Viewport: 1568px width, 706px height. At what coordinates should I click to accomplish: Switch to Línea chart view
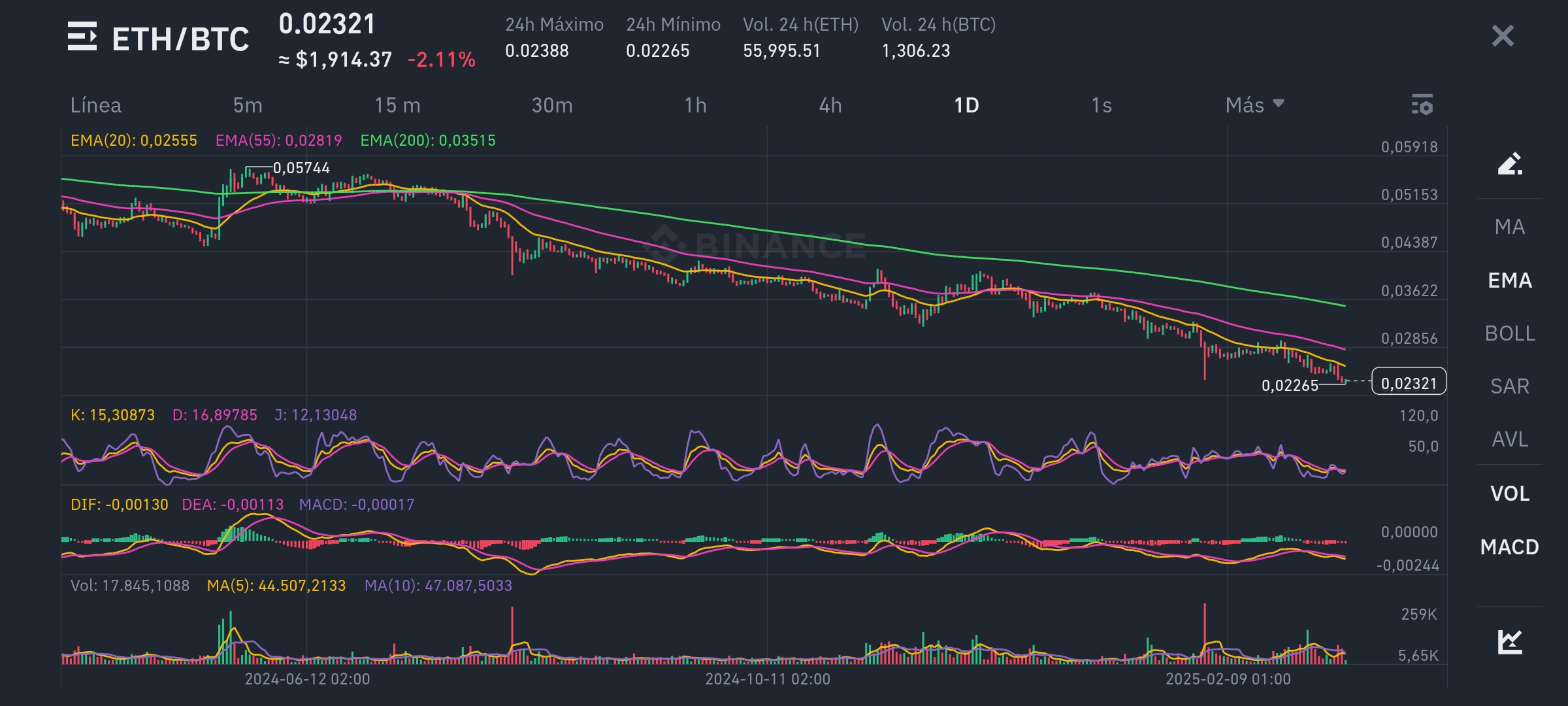[x=95, y=105]
